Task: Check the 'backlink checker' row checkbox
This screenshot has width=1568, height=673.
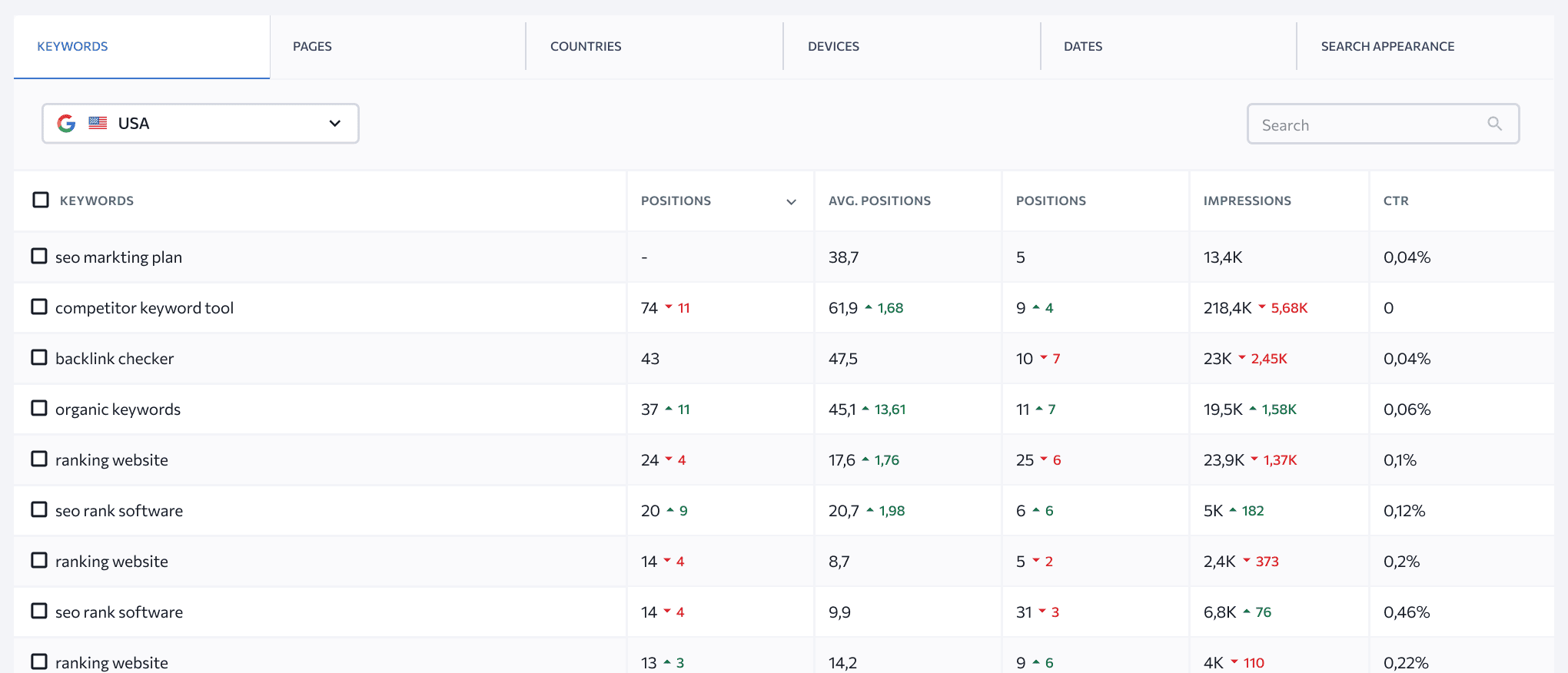Action: point(39,357)
